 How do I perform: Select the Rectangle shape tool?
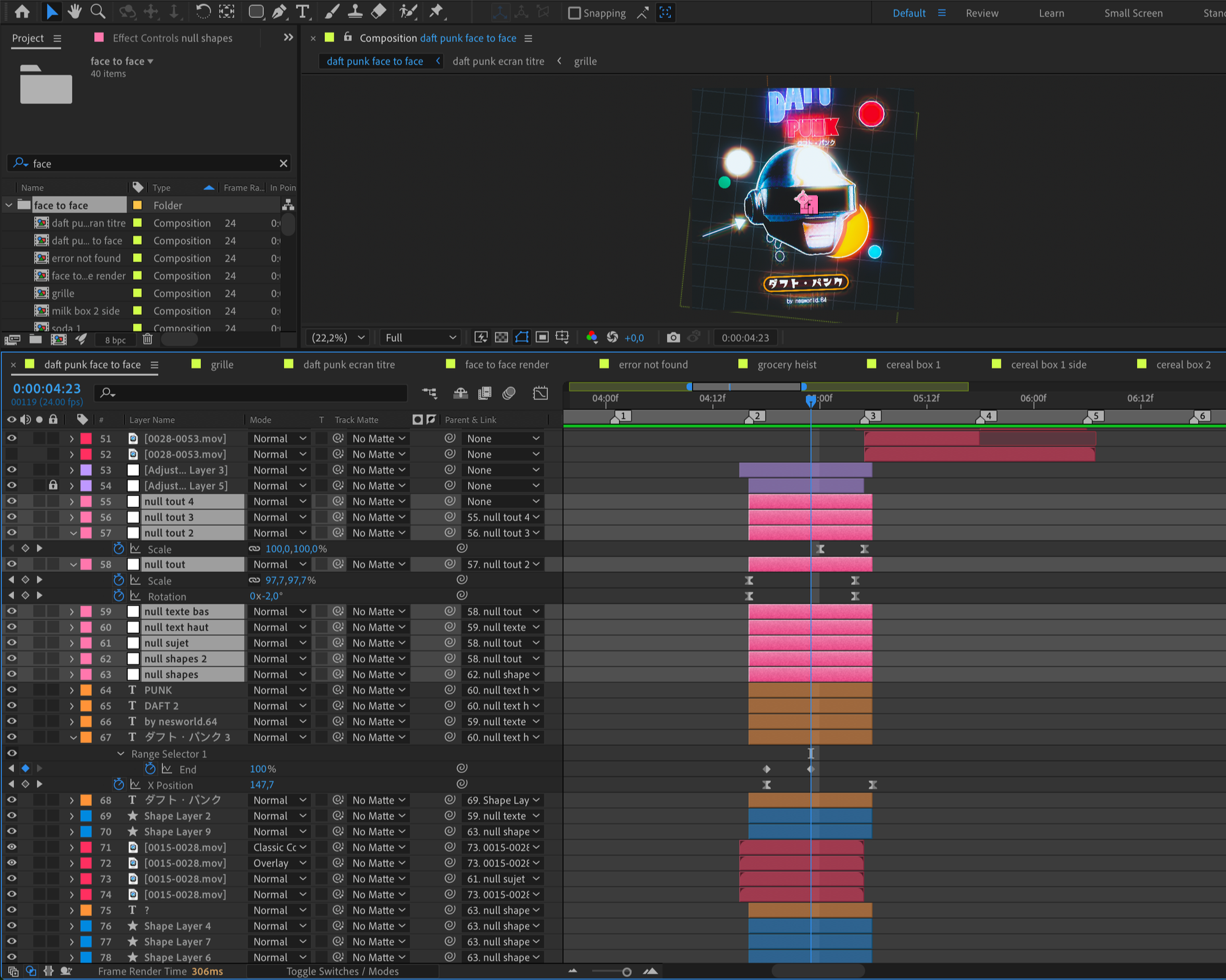click(x=256, y=12)
